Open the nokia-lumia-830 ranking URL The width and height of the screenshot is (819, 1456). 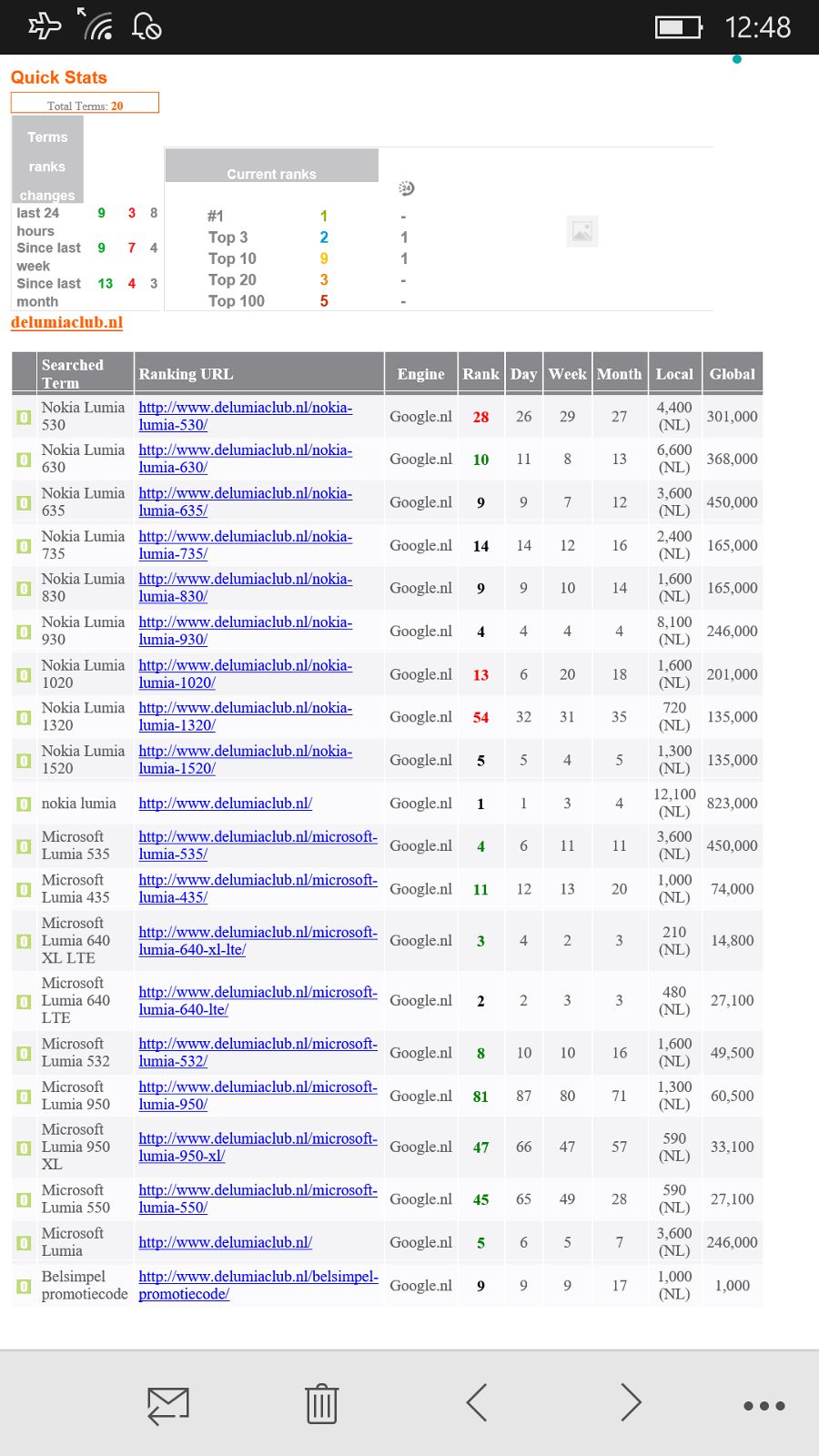point(245,587)
